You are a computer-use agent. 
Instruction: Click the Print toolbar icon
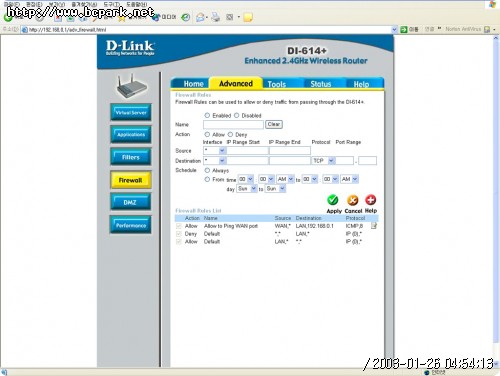pyautogui.click(x=216, y=17)
